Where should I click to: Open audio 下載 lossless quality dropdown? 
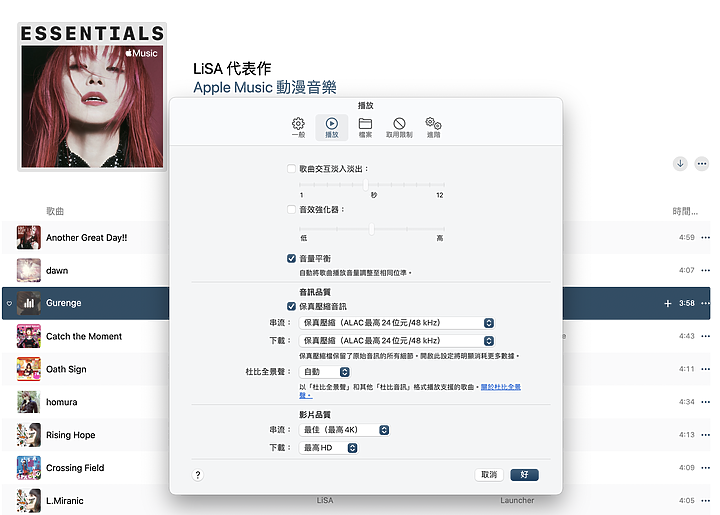click(397, 341)
